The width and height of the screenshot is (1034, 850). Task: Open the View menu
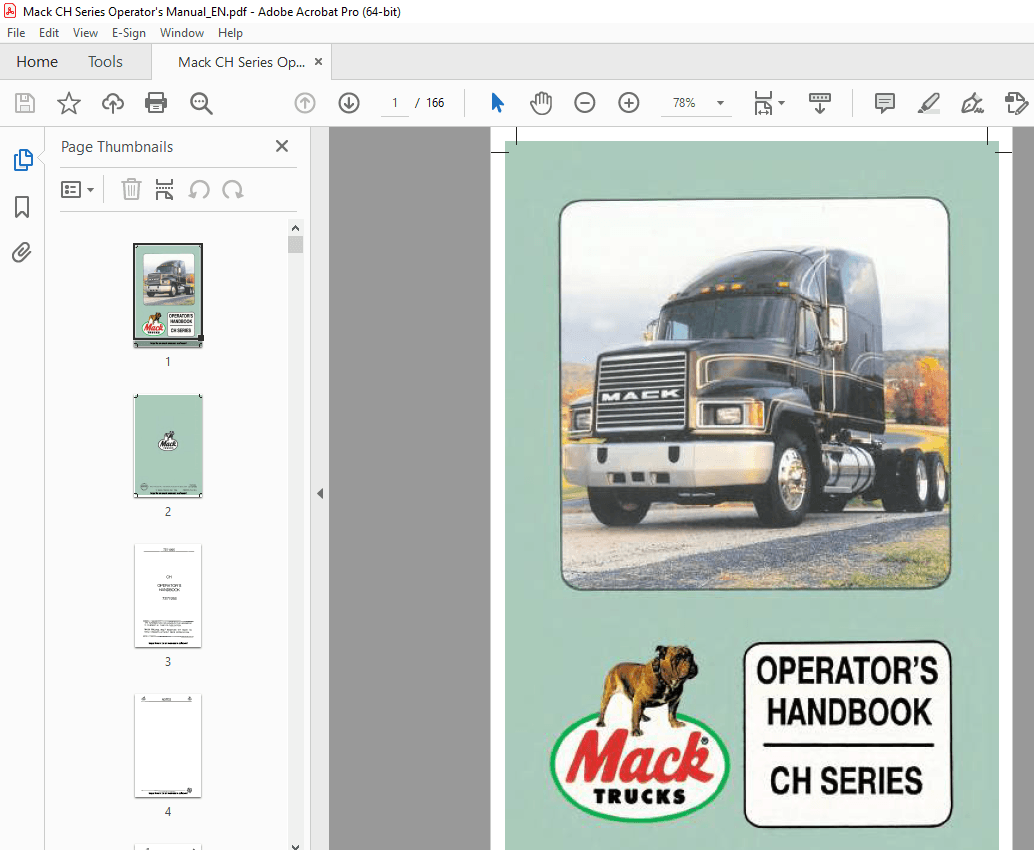tap(85, 32)
